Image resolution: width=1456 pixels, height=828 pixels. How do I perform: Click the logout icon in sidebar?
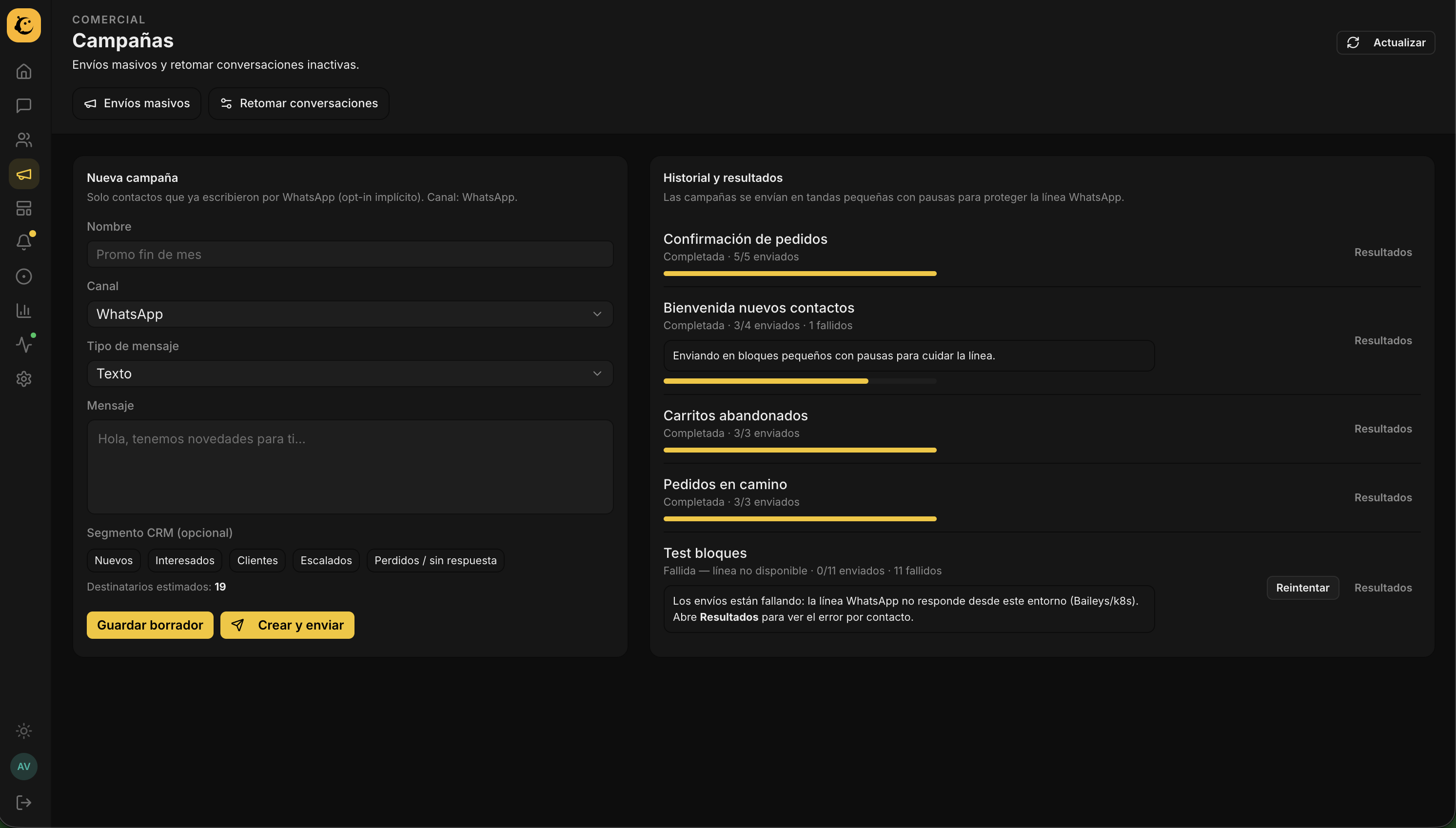(x=24, y=803)
